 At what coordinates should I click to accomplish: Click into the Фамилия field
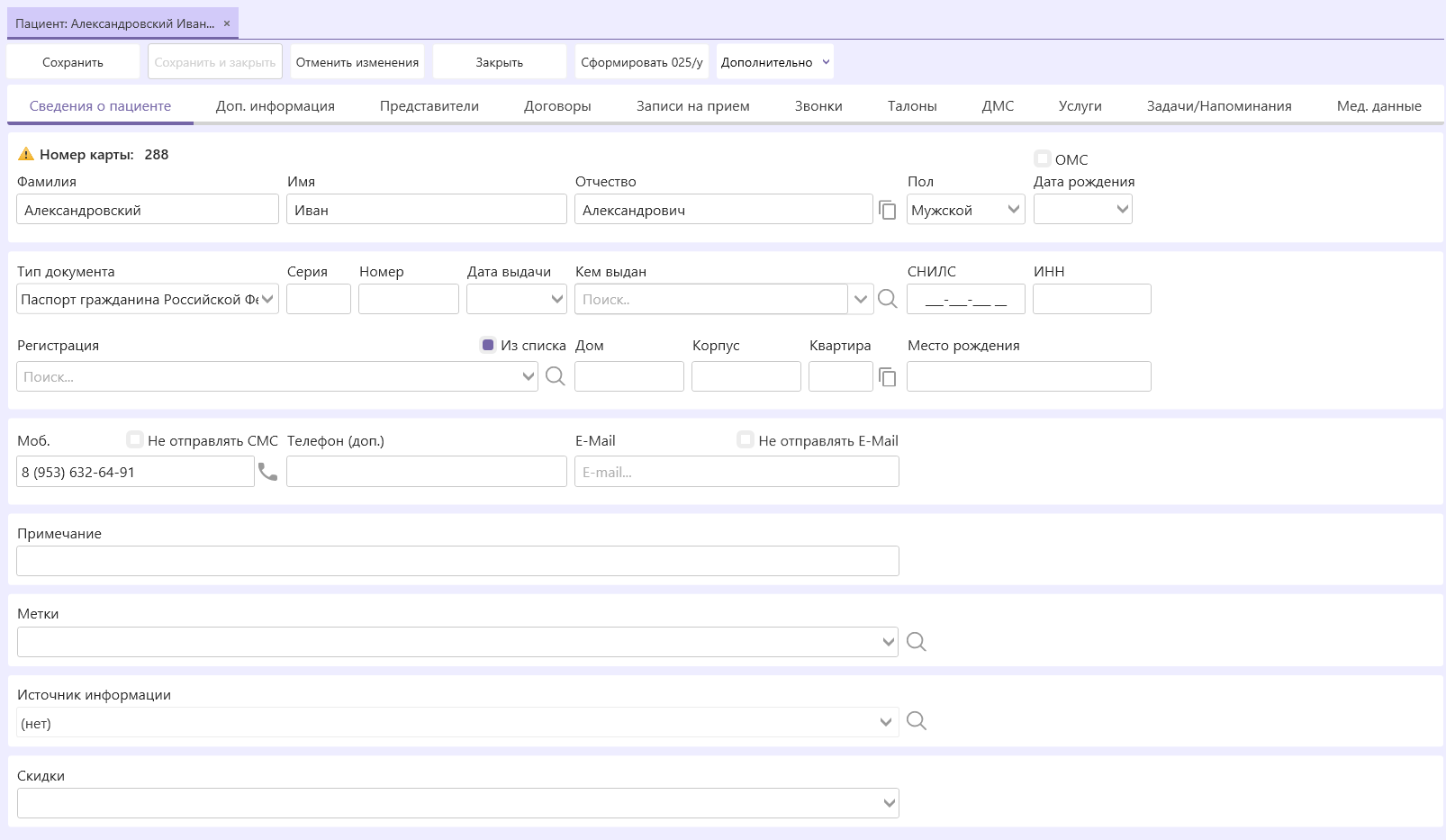point(148,210)
